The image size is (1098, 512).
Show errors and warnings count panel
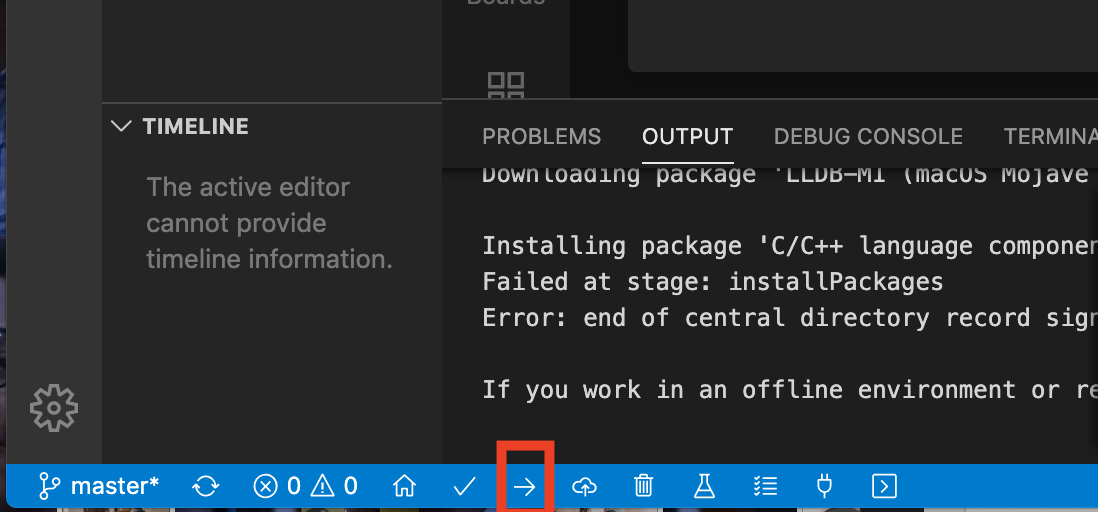coord(305,486)
